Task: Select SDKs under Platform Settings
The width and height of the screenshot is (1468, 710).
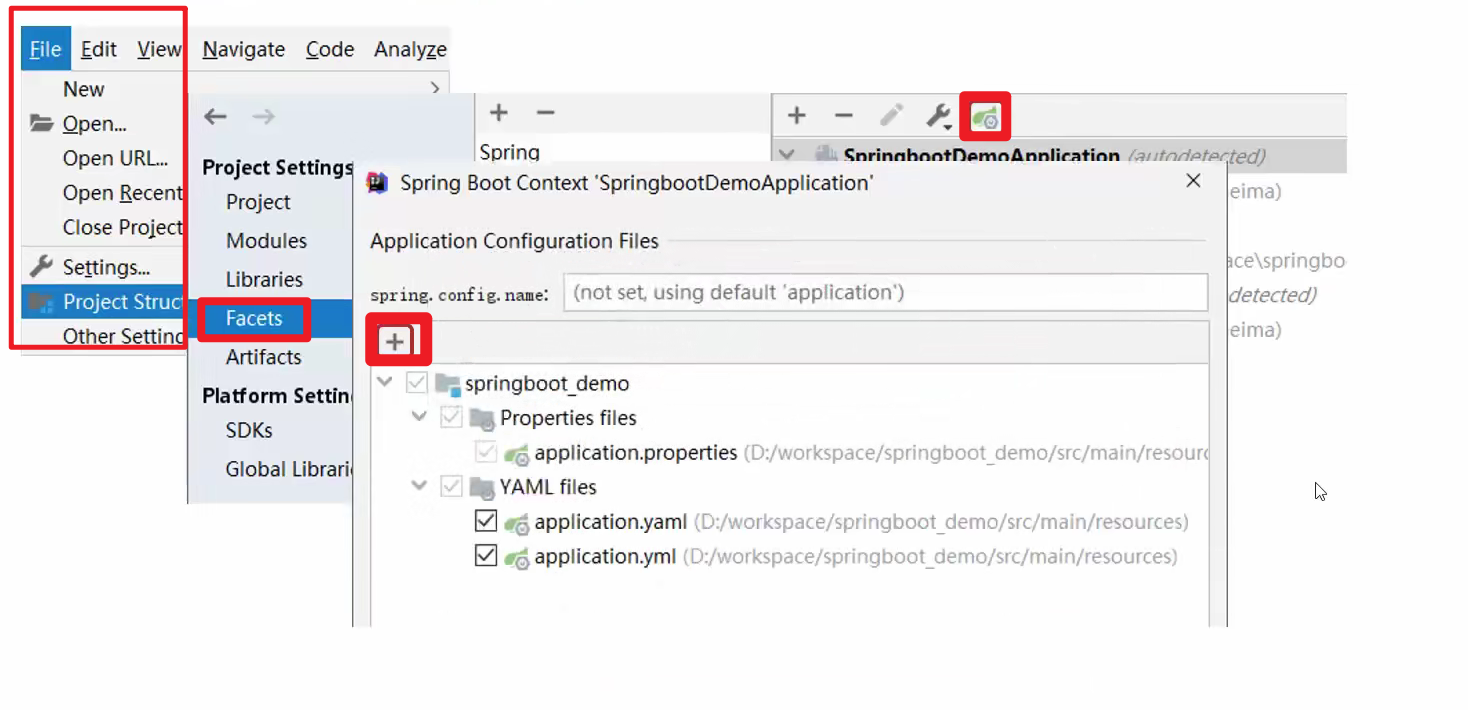Action: coord(249,430)
